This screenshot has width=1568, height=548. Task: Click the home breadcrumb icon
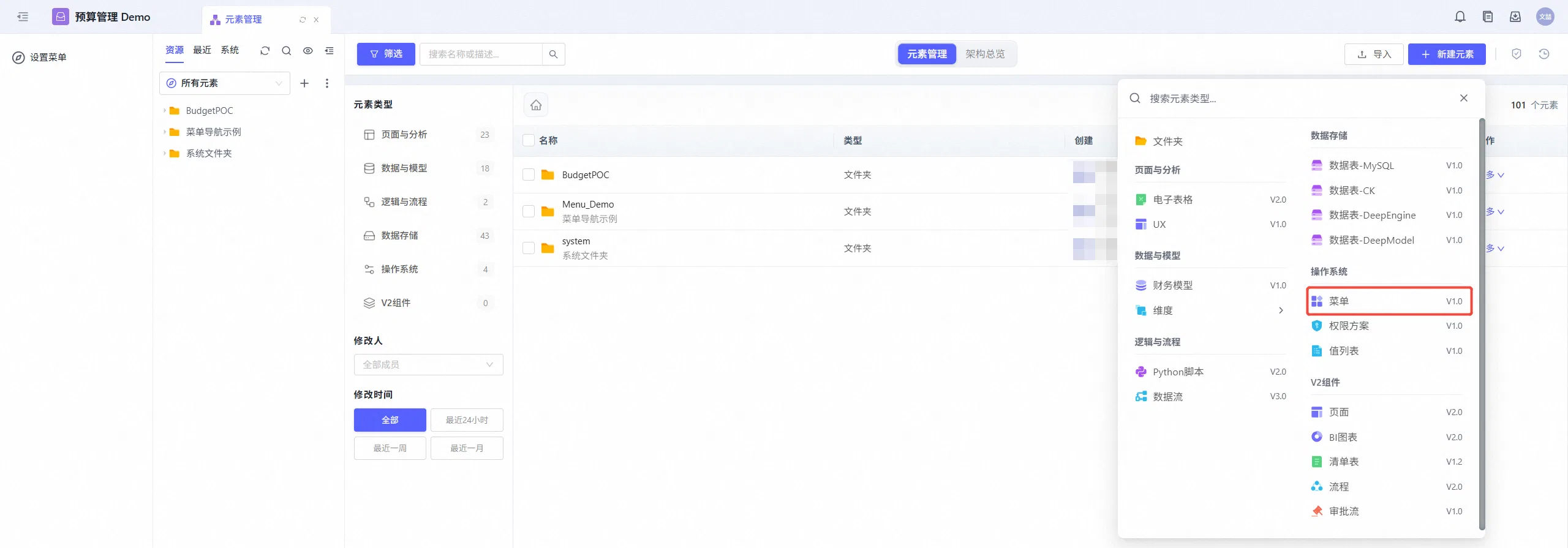536,105
